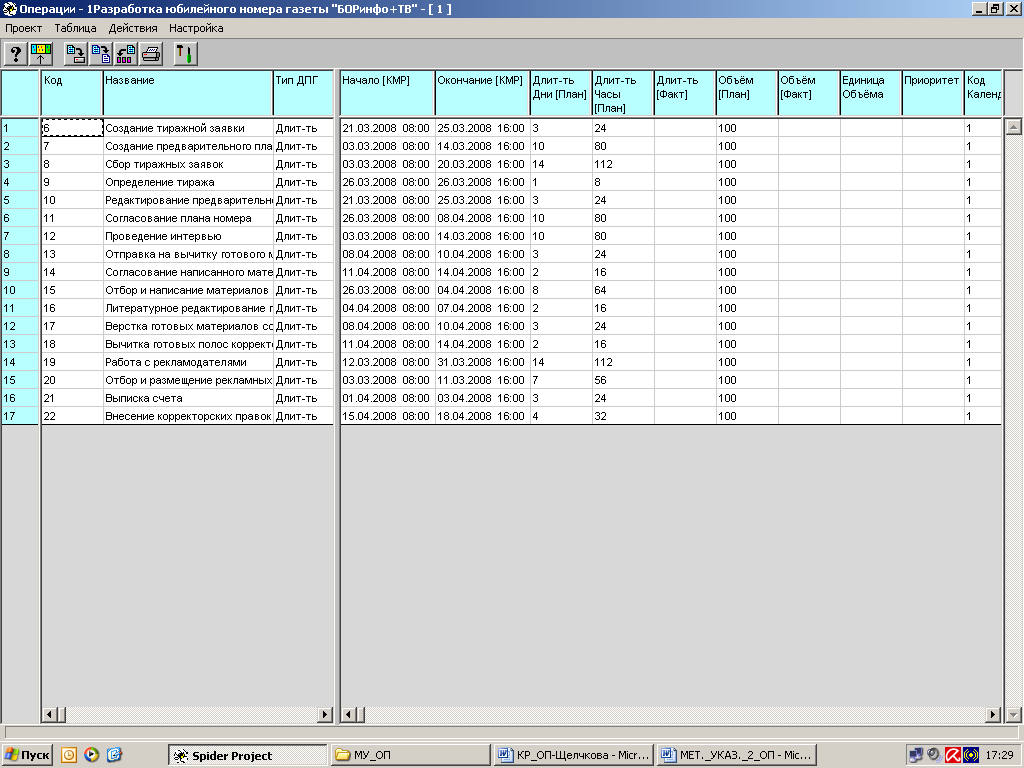
Task: Print the table with the printer icon
Action: tap(150, 54)
